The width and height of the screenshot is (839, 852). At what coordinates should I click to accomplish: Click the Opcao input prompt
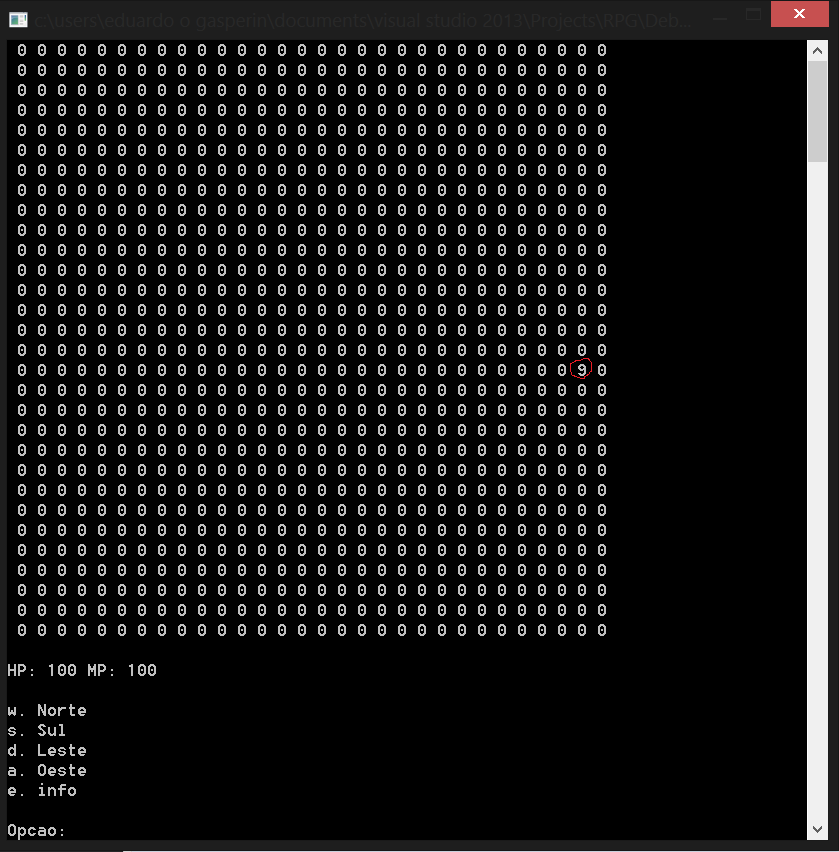[x=37, y=830]
